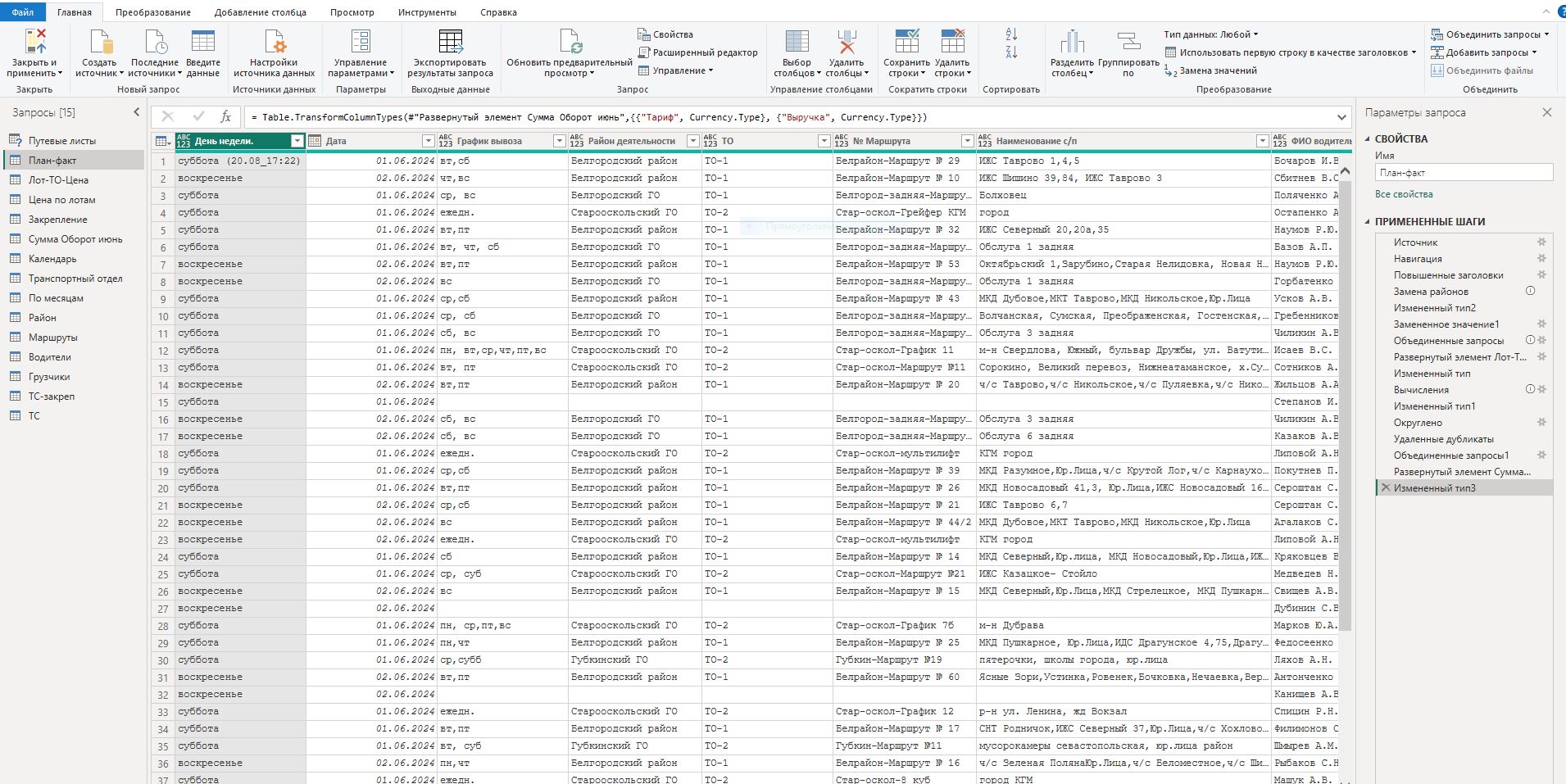1566x784 pixels.
Task: Select the Путевые листы query
Action: click(x=62, y=141)
